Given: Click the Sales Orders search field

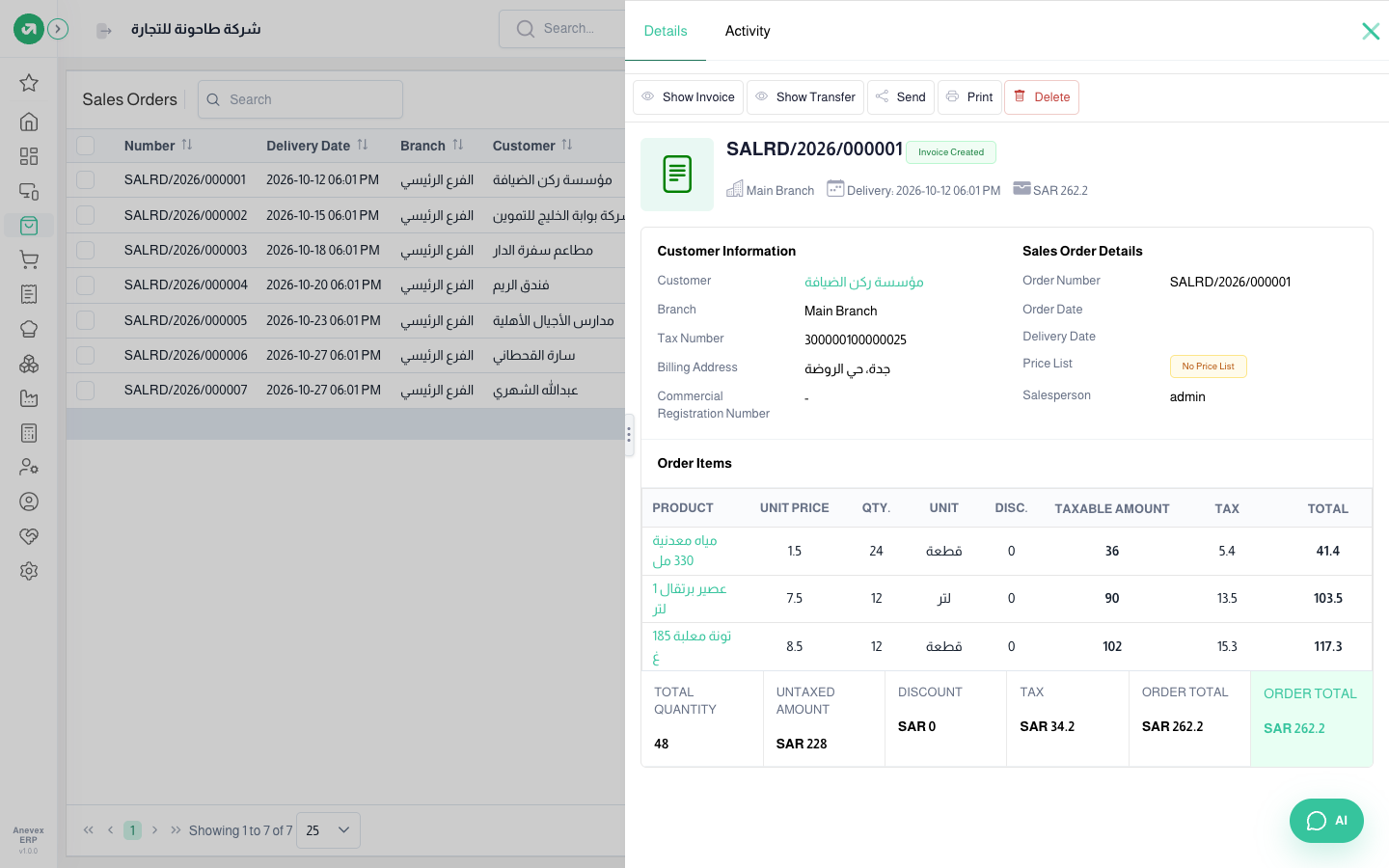Looking at the screenshot, I should pyautogui.click(x=300, y=99).
